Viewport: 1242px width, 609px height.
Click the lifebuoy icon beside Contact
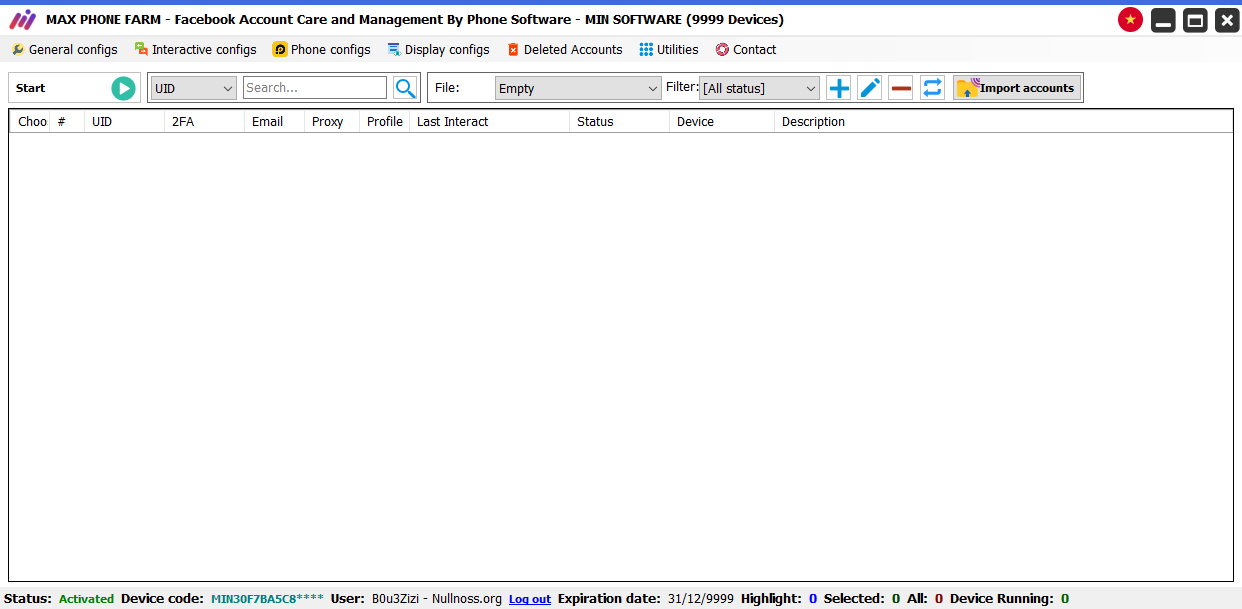722,49
